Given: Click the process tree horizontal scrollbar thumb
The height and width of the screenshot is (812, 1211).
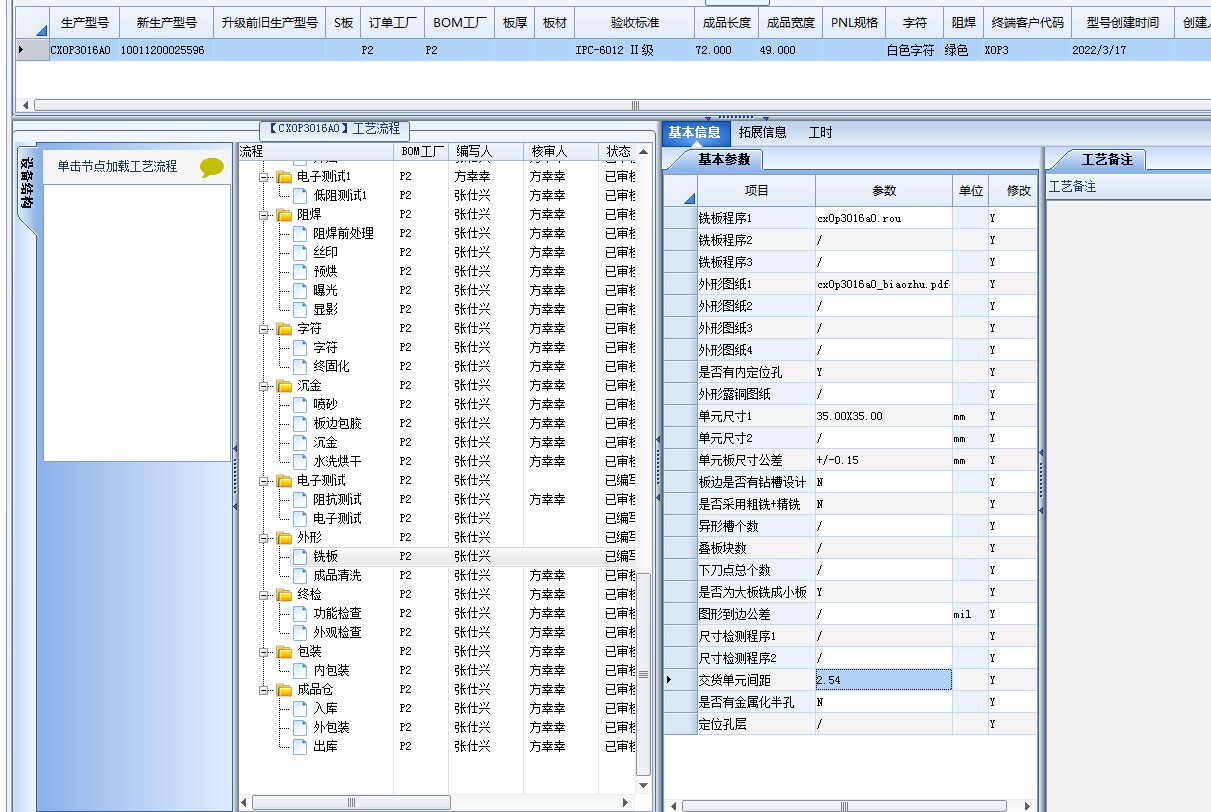Looking at the screenshot, I should pyautogui.click(x=350, y=802).
